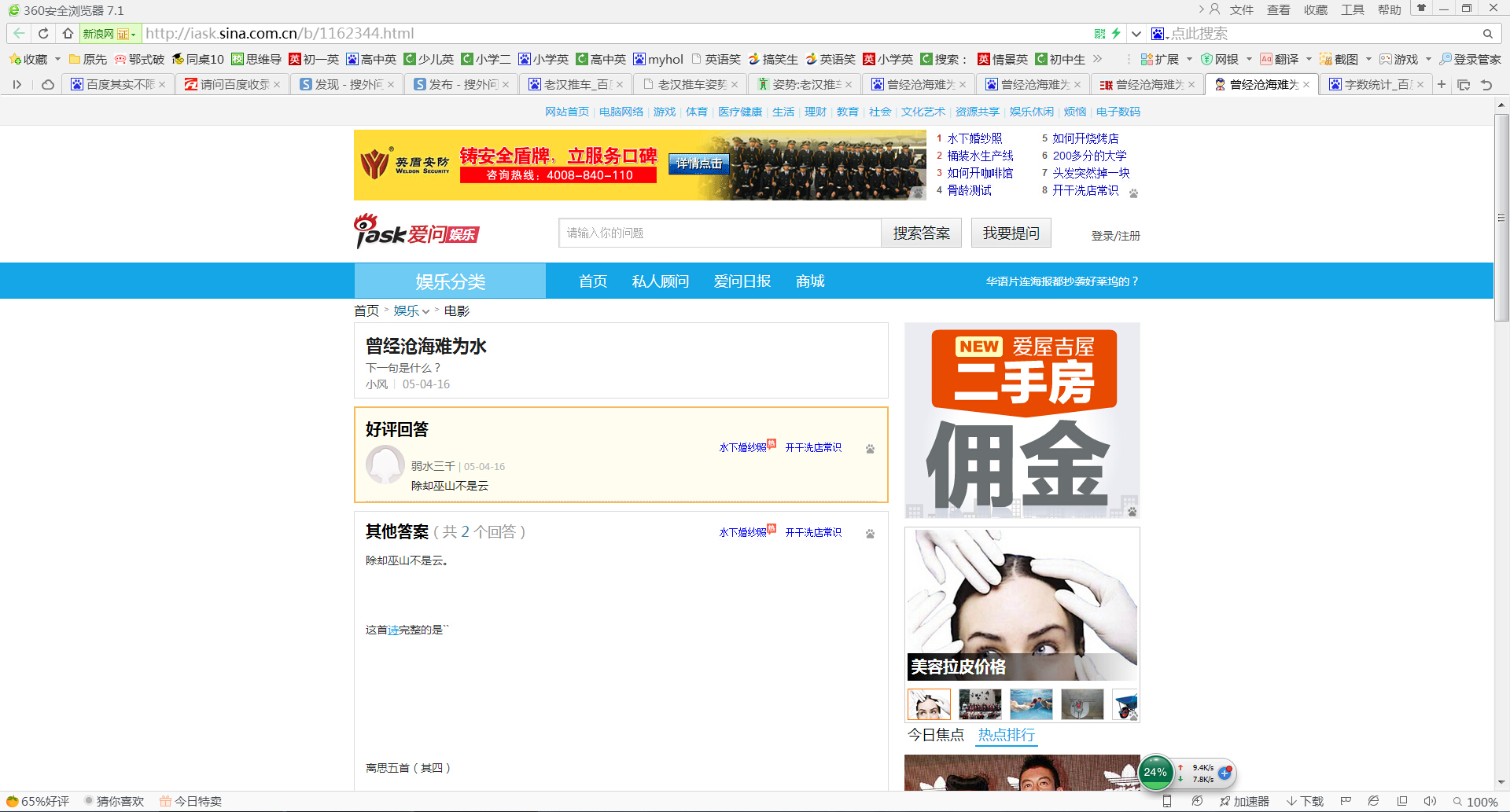1510x812 pixels.
Task: Open the QR code icon in address bar
Action: tap(1099, 34)
